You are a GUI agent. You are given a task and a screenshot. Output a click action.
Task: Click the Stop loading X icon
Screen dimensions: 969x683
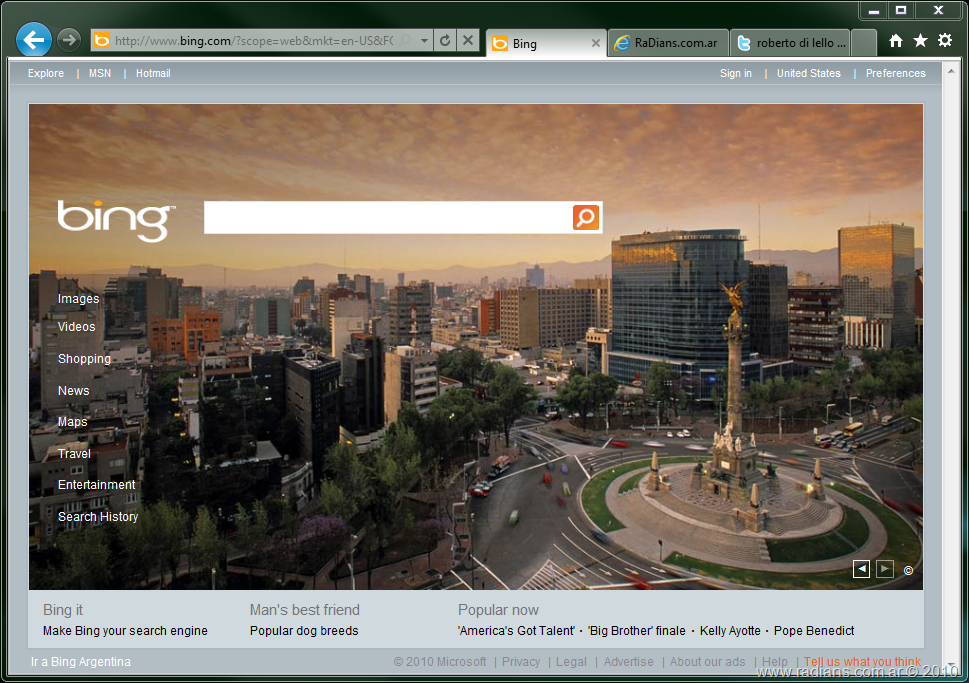pyautogui.click(x=468, y=41)
